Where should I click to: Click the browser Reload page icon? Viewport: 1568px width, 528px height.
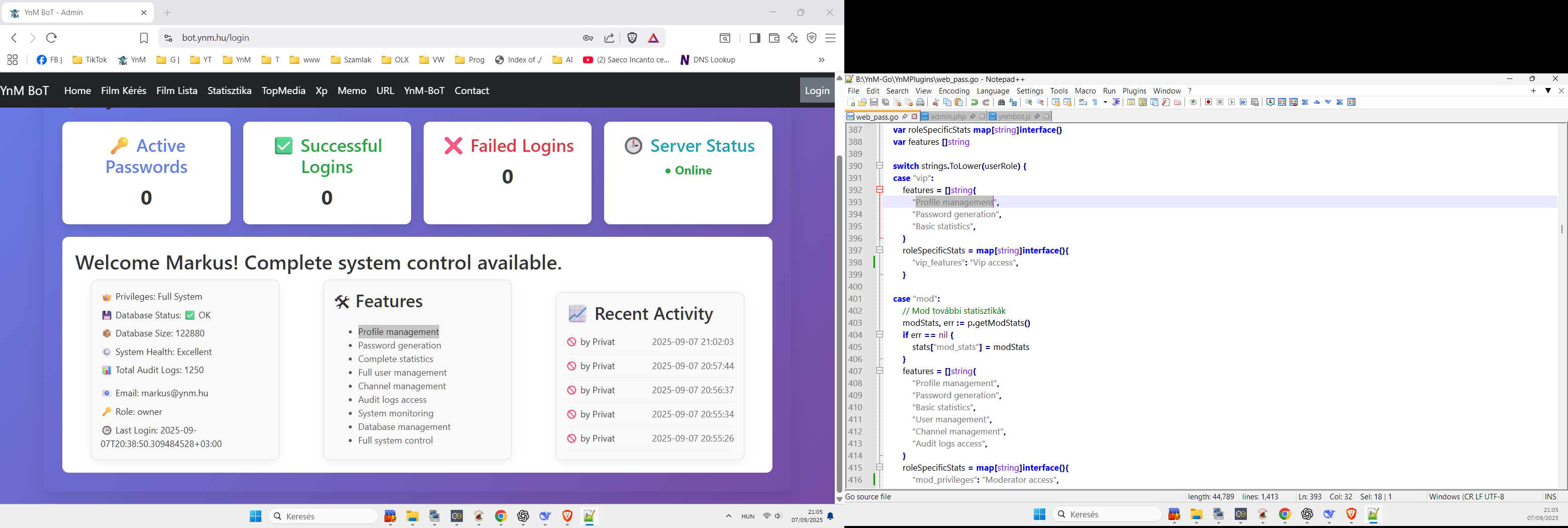pyautogui.click(x=52, y=38)
